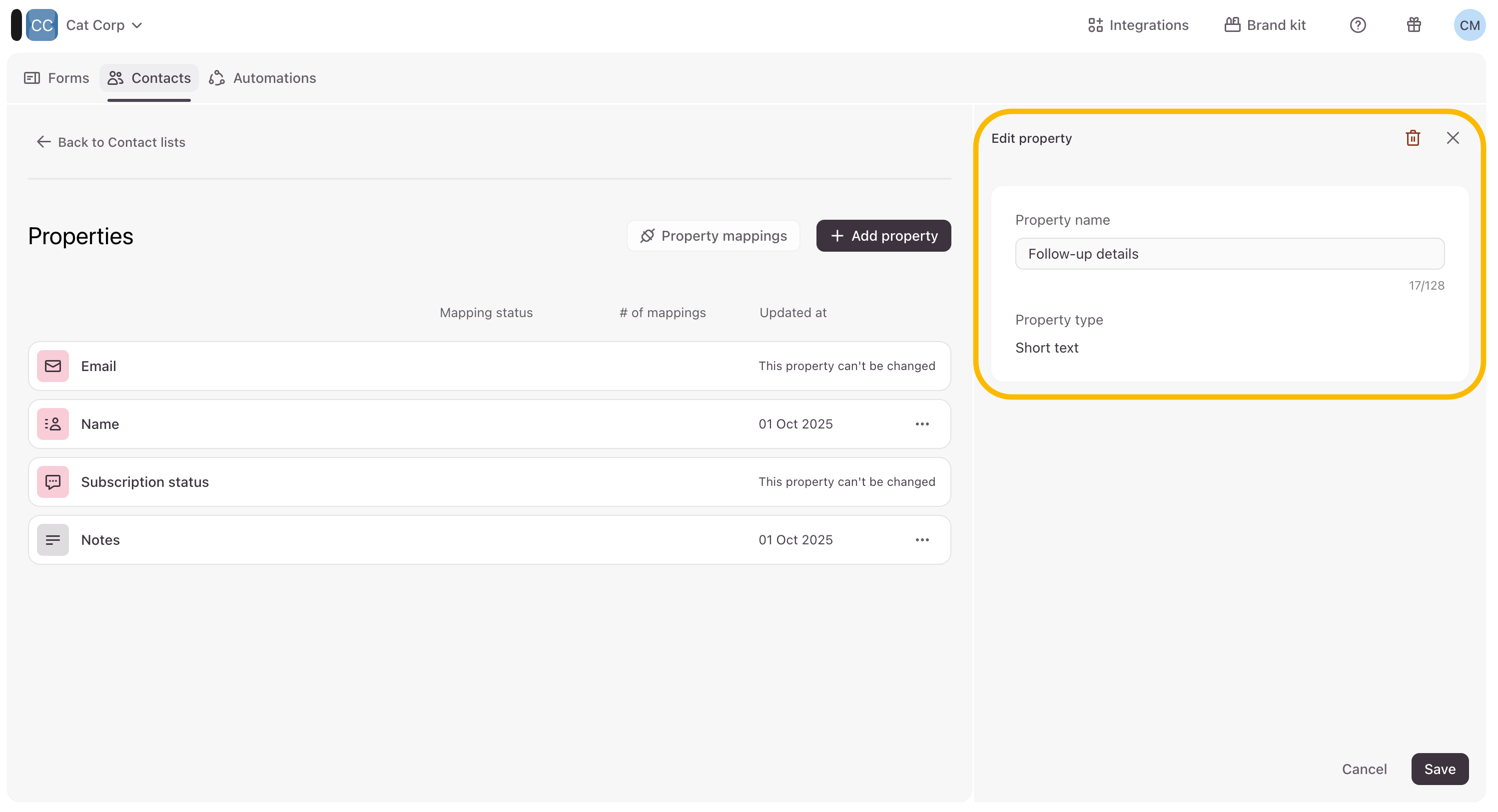
Task: Click the gift box icon
Action: pos(1414,25)
